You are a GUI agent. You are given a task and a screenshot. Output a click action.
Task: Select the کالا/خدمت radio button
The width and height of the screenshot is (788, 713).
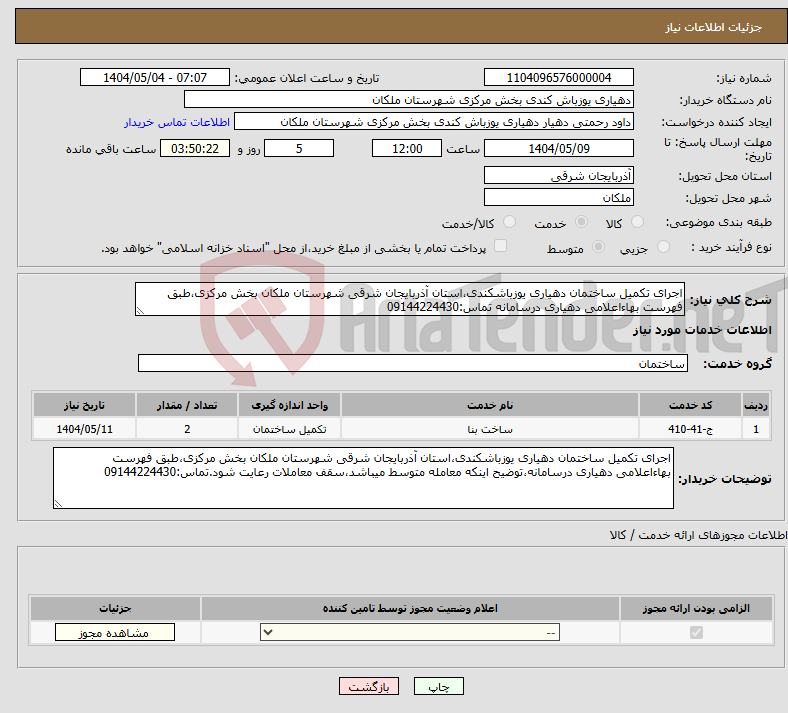pos(509,222)
